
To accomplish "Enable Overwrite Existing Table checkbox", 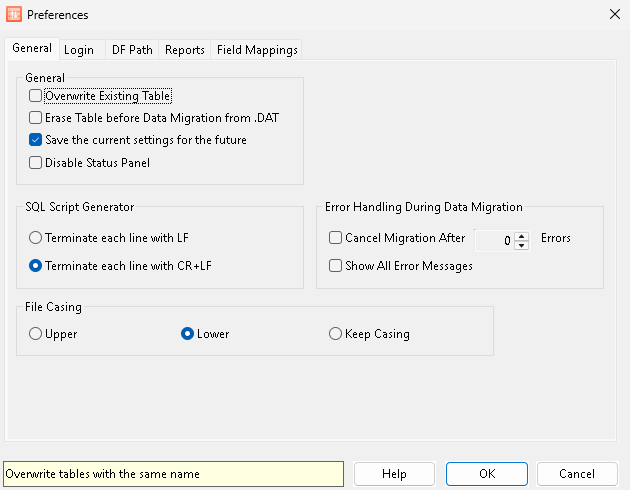I will coord(36,96).
